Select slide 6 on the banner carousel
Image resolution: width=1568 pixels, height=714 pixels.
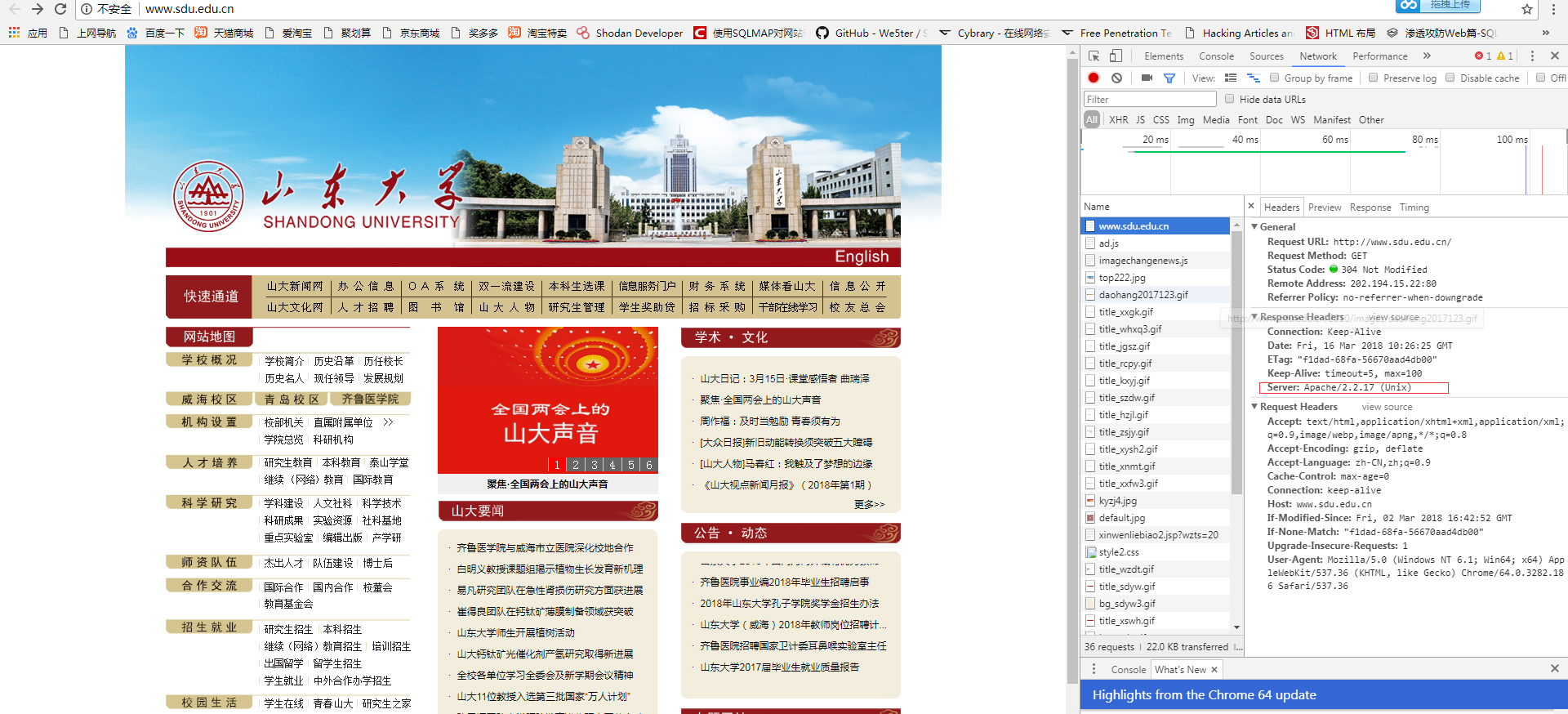point(649,464)
